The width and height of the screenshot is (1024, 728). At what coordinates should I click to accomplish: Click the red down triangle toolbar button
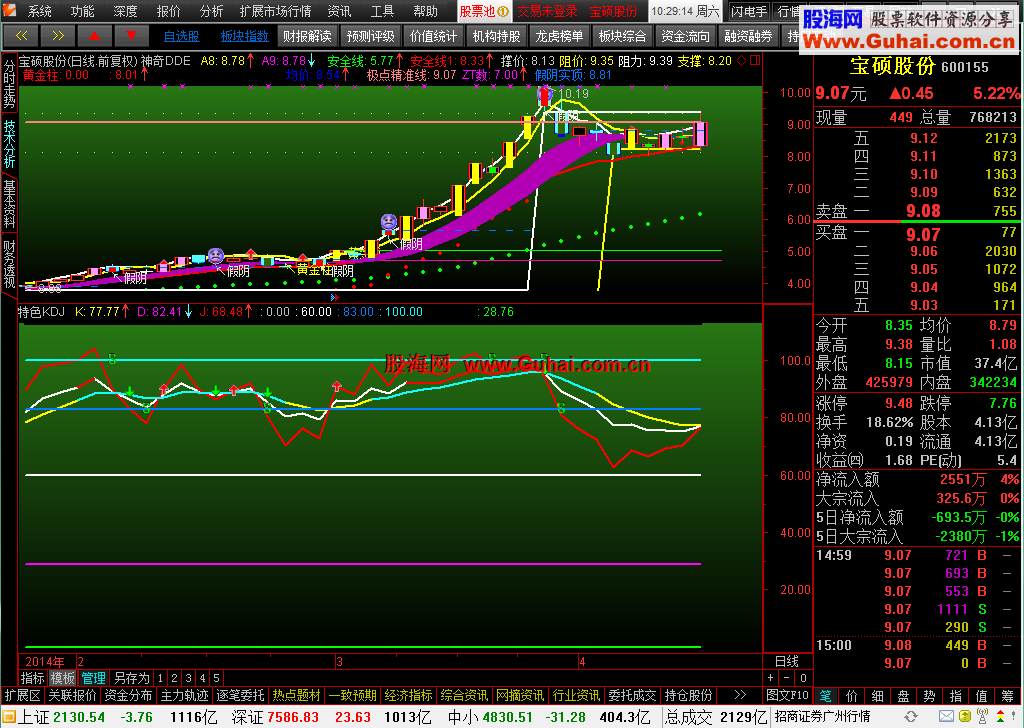(131, 35)
